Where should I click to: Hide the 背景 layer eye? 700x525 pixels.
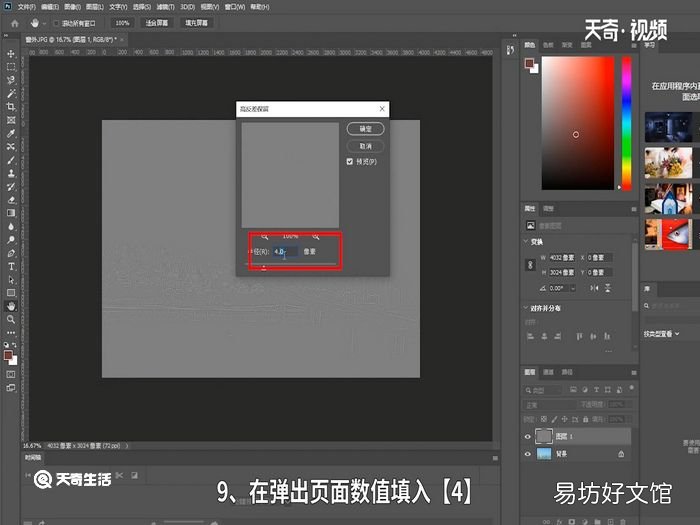(x=528, y=454)
